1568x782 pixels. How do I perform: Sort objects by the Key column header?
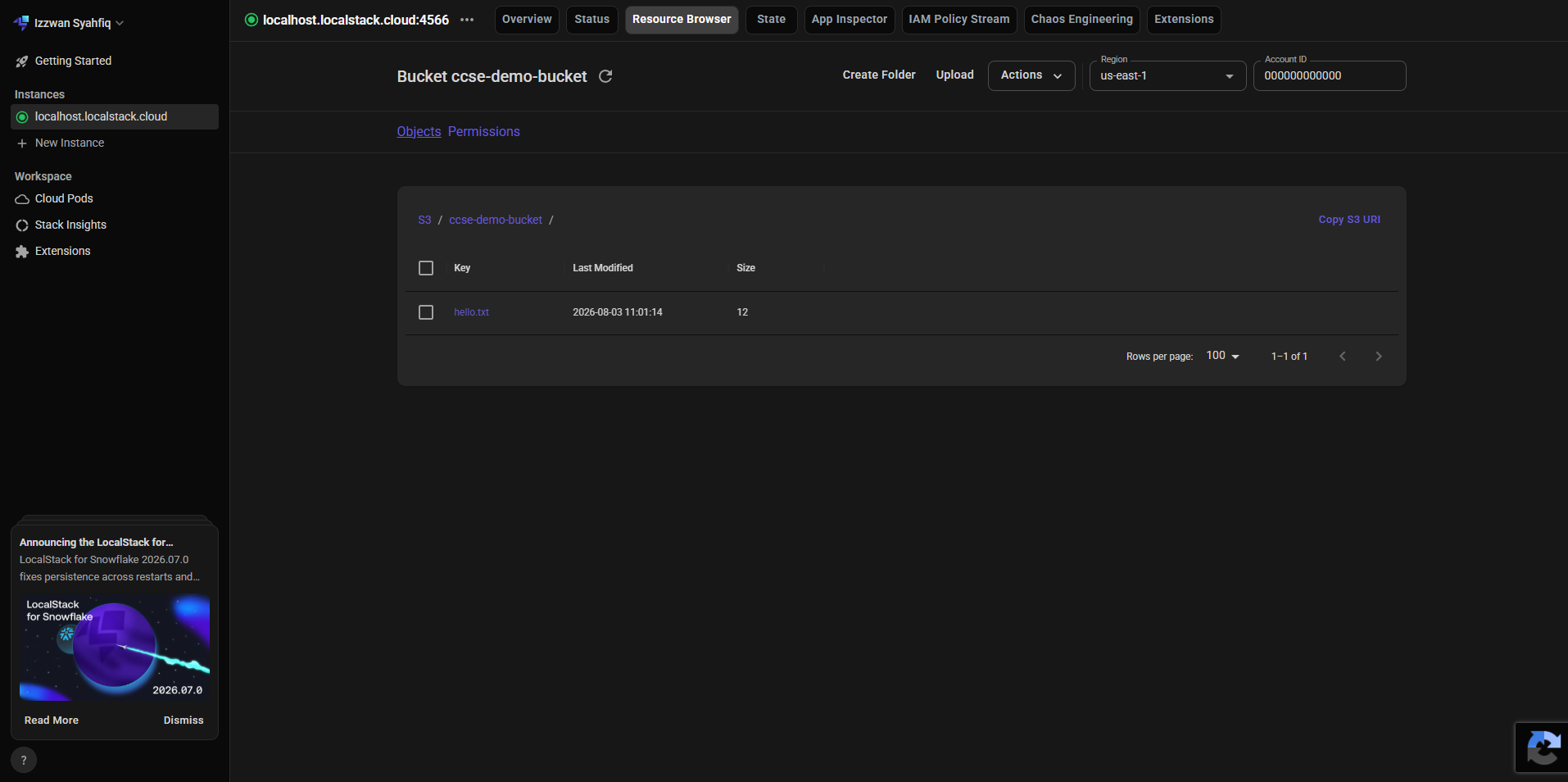(x=462, y=268)
